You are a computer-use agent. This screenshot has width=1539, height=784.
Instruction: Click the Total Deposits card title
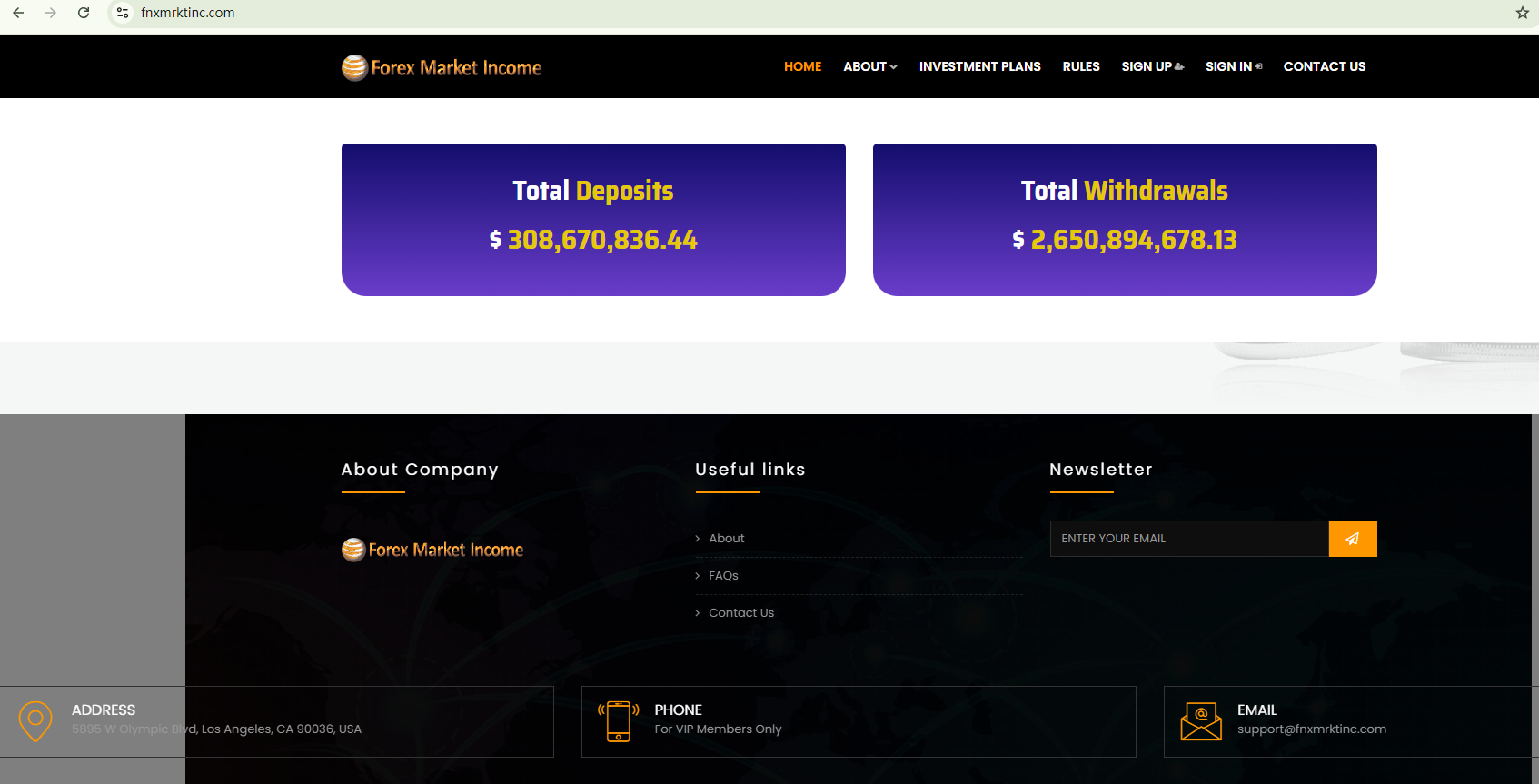593,191
